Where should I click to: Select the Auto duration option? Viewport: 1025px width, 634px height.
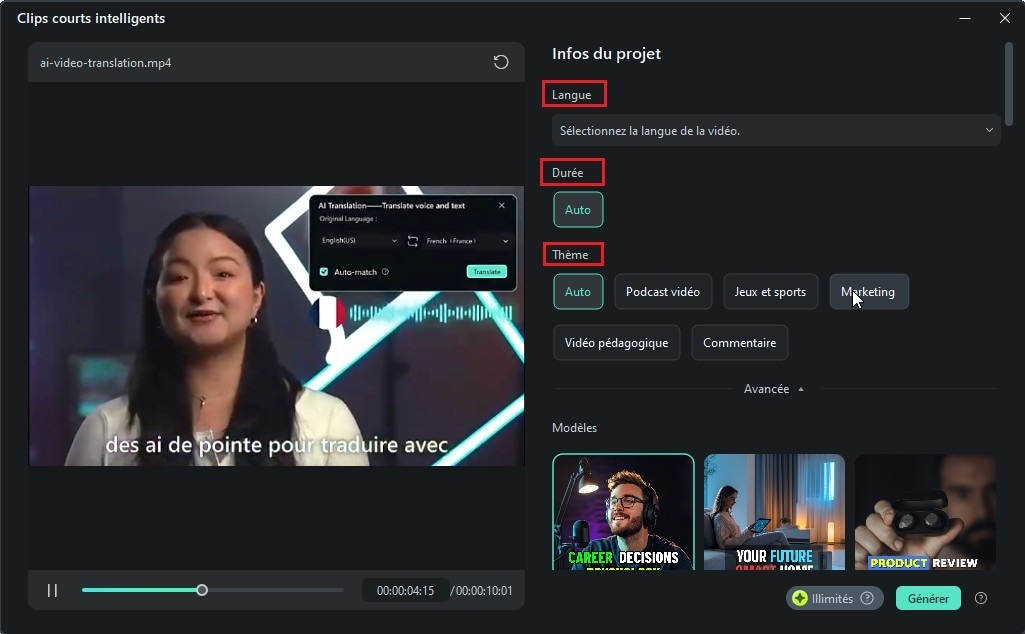point(578,210)
